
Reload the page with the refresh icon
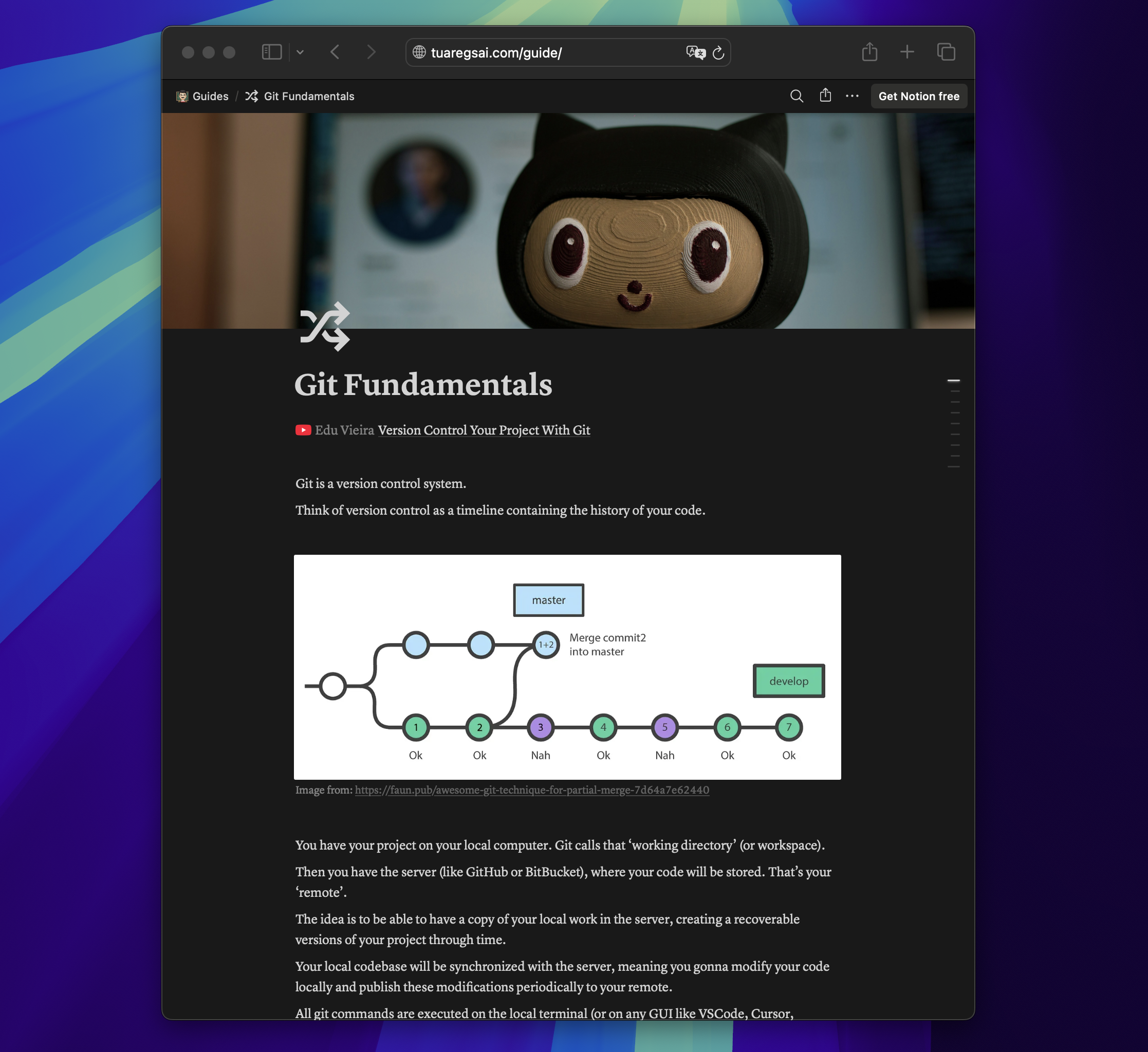pyautogui.click(x=718, y=52)
